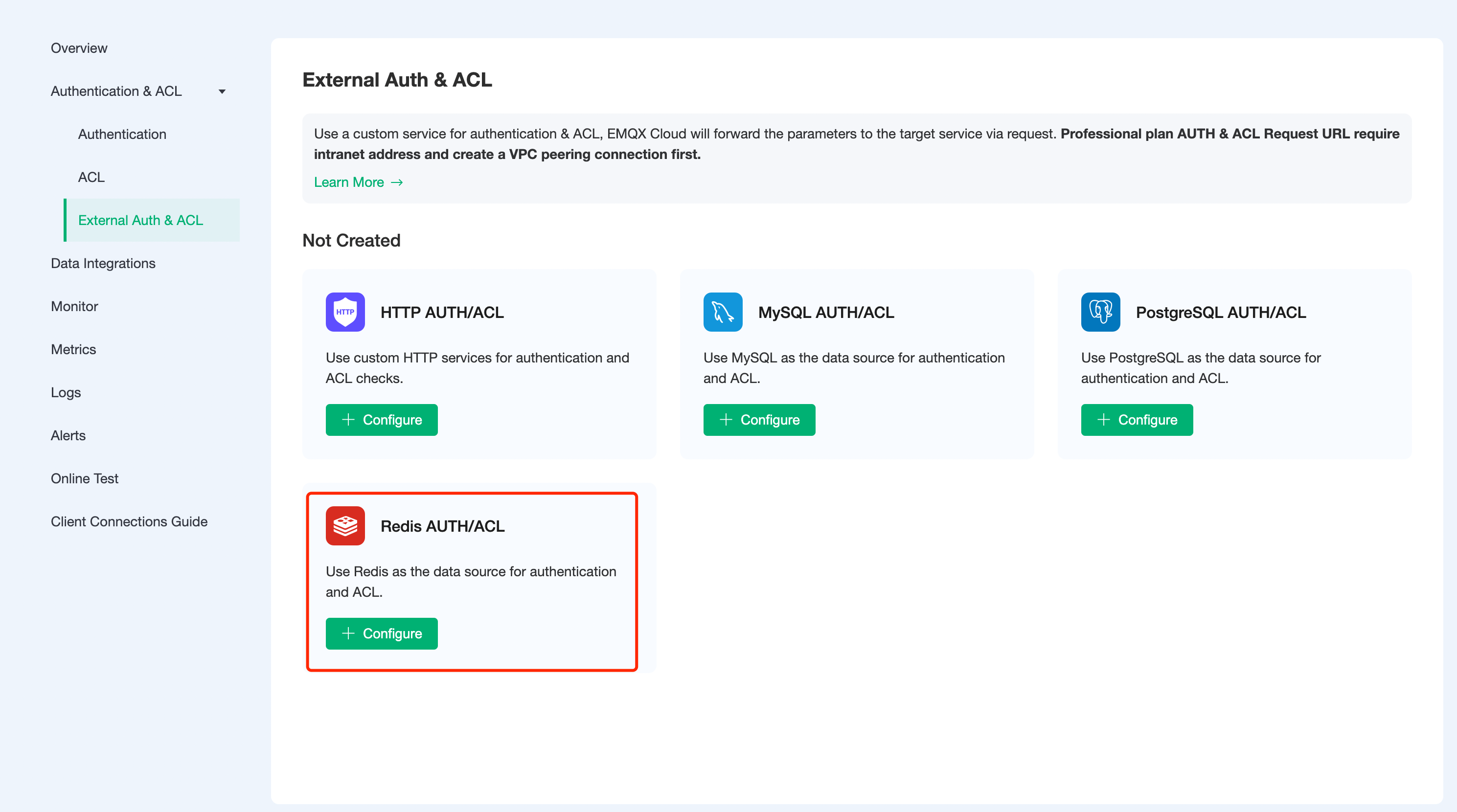Click the Learn More arrow icon
Image resolution: width=1457 pixels, height=812 pixels.
(x=397, y=182)
